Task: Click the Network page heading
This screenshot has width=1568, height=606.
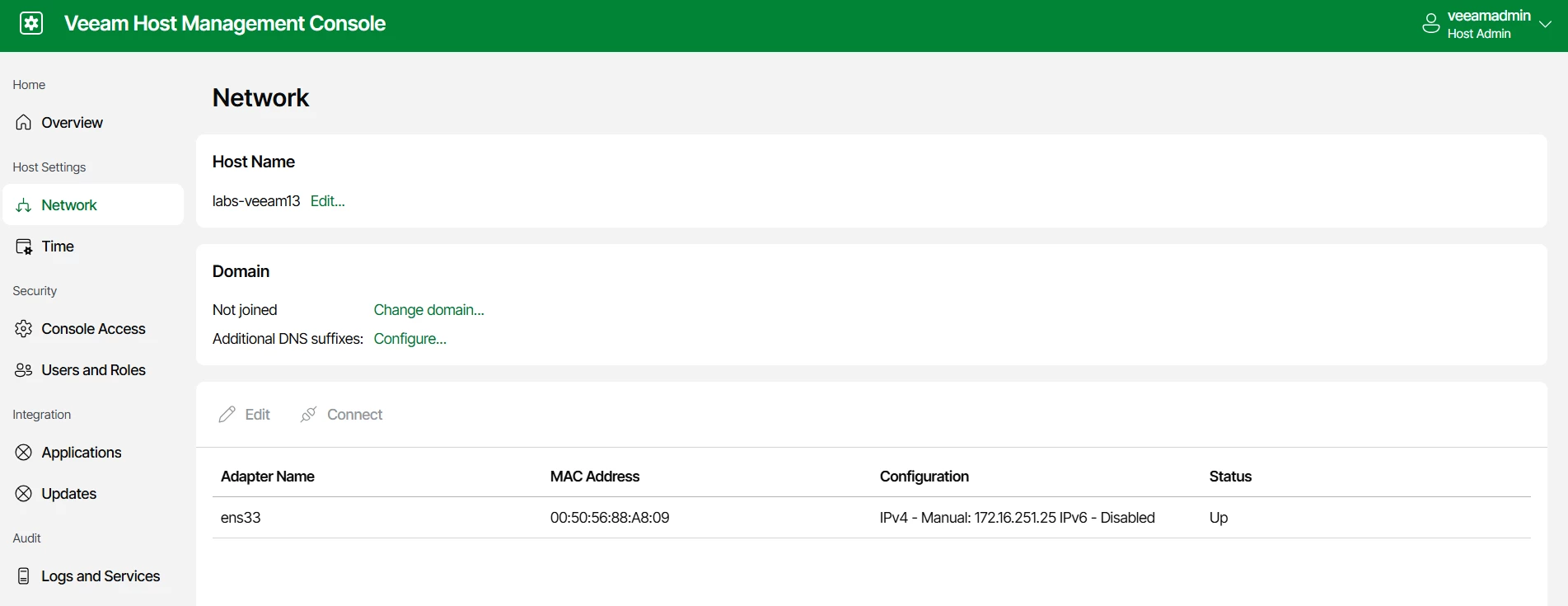Action: click(x=260, y=98)
